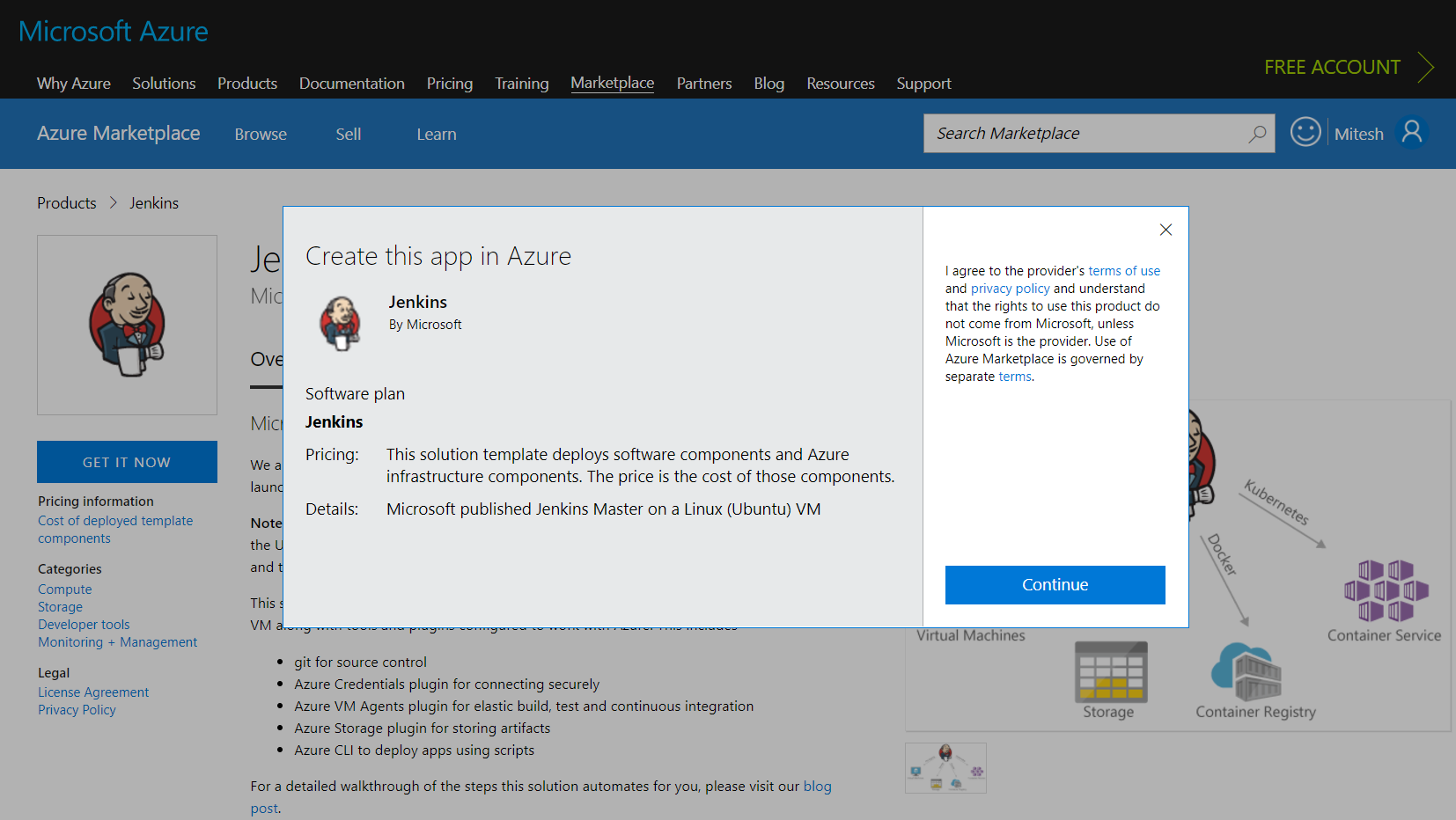Open the privacy policy link in dialog

click(1011, 289)
